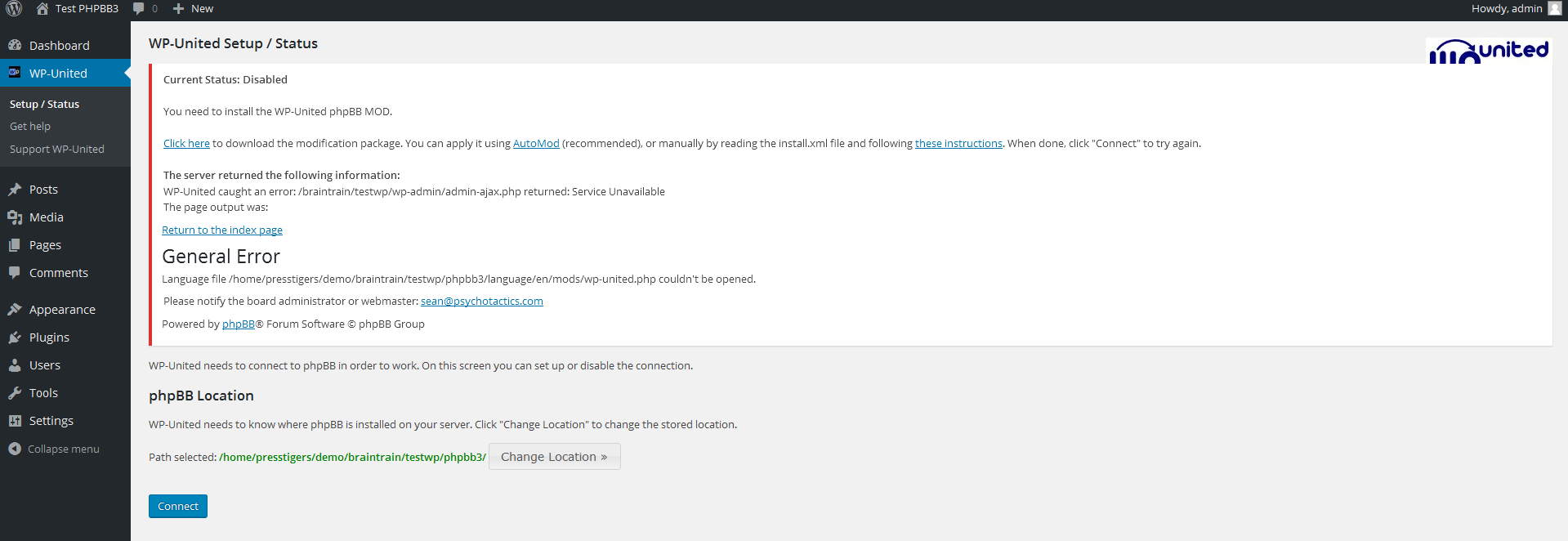Open the Howdy, admin account menu
This screenshot has width=1568, height=541.
pos(1506,9)
